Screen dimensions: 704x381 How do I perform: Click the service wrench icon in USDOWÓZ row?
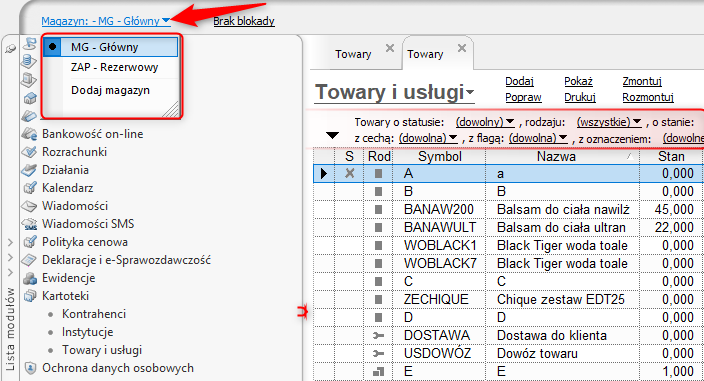(x=378, y=353)
